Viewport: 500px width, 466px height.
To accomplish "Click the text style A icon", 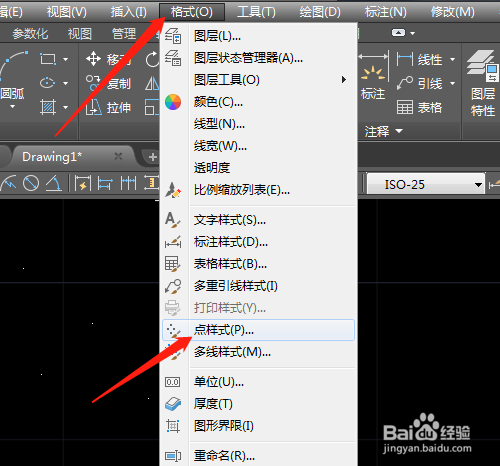I will [173, 220].
